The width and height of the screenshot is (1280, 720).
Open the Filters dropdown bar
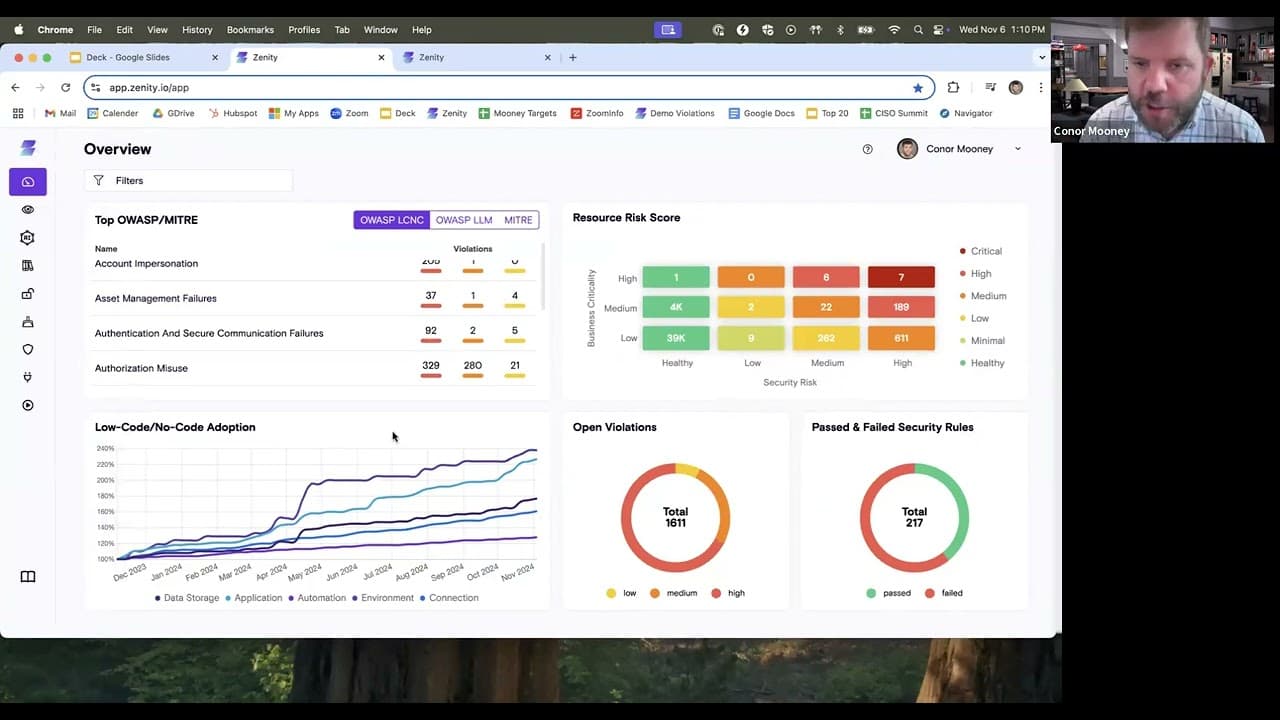(188, 181)
